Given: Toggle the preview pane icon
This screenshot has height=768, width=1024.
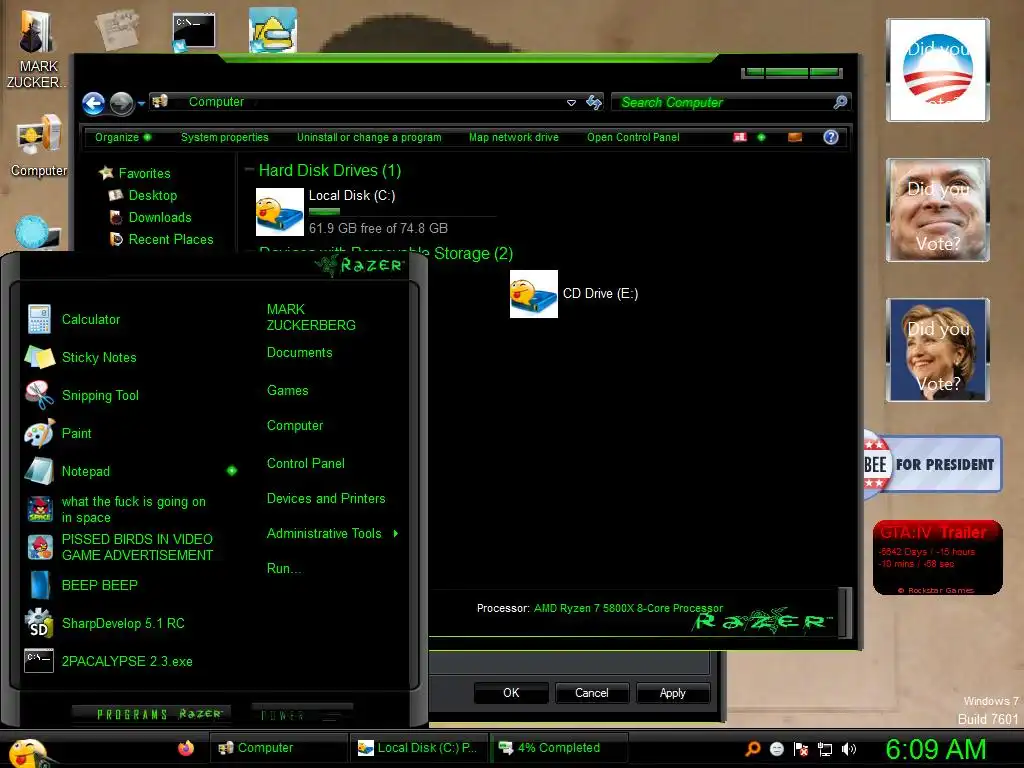Looking at the screenshot, I should click(x=795, y=137).
